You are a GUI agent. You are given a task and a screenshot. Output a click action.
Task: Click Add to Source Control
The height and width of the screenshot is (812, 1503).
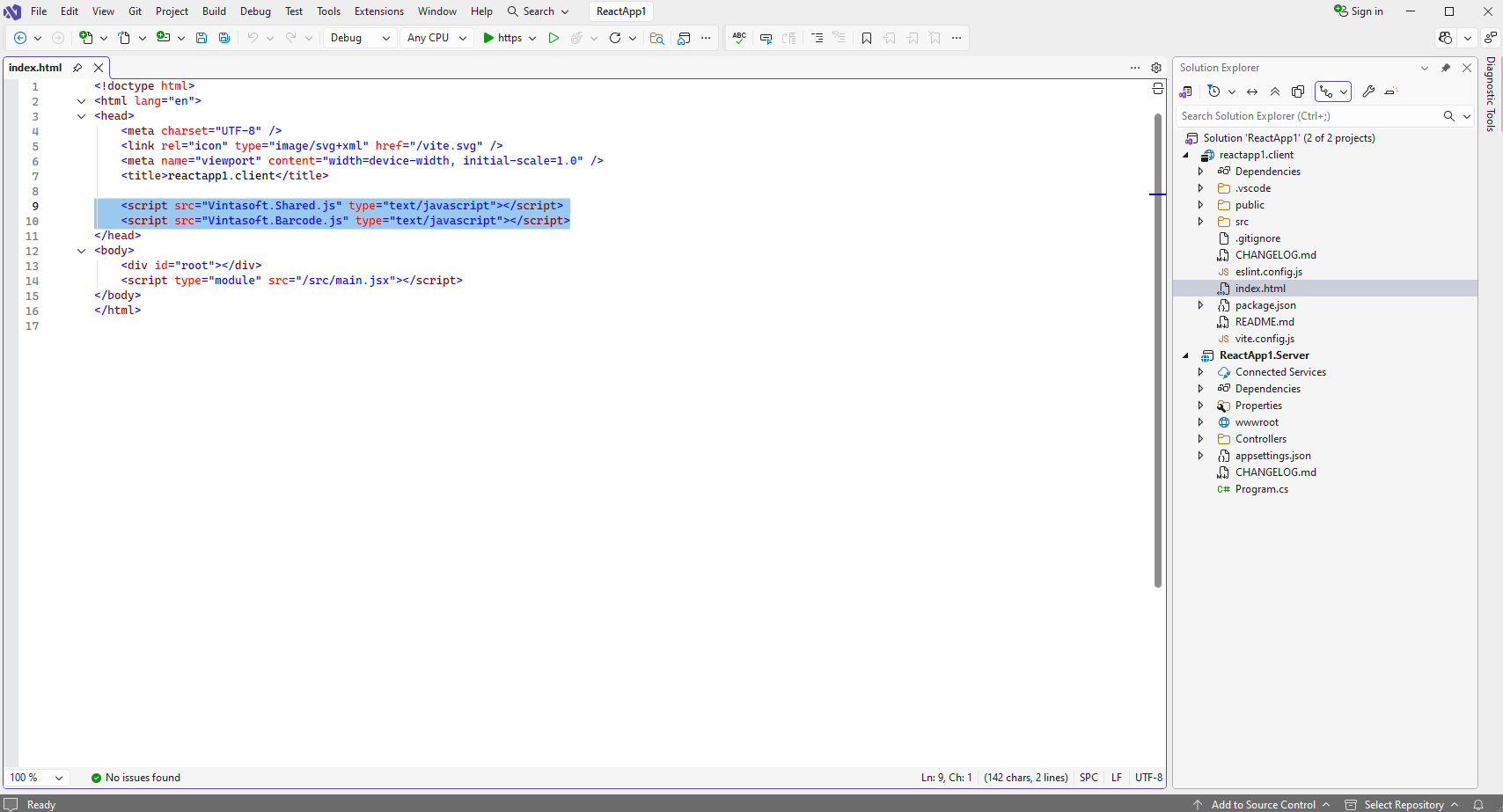1263,804
